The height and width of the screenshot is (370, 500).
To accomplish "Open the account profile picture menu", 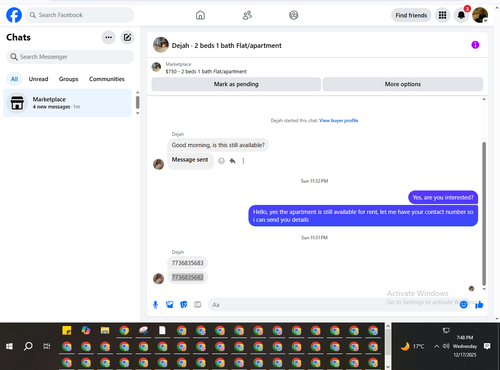I will [x=480, y=15].
